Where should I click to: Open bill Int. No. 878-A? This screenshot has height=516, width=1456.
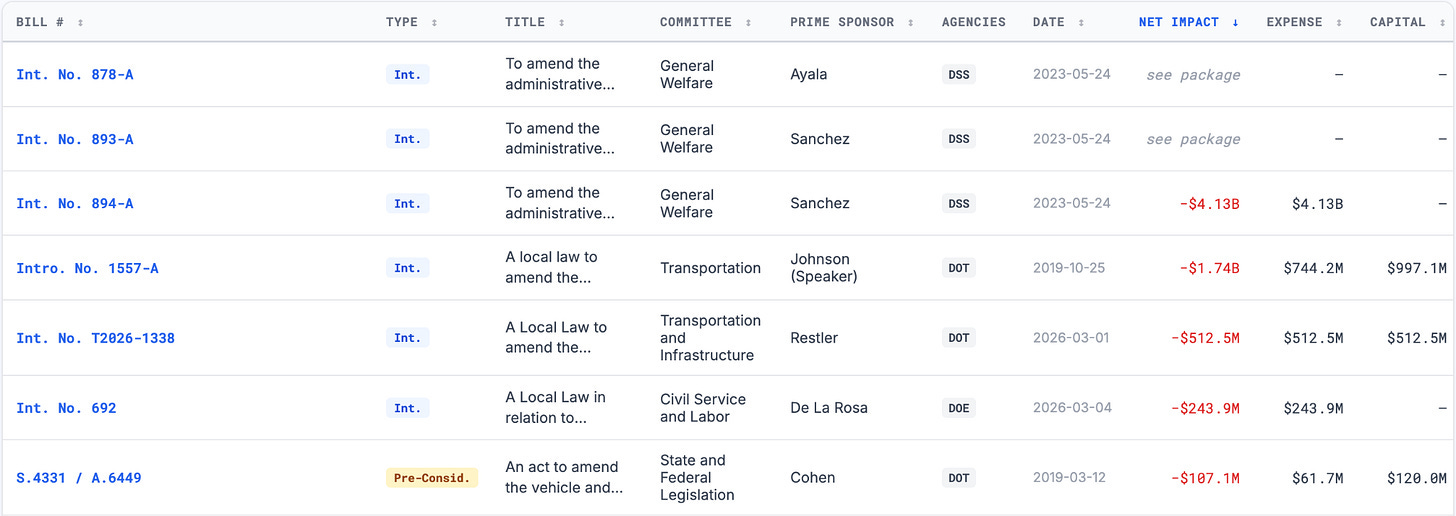tap(75, 75)
